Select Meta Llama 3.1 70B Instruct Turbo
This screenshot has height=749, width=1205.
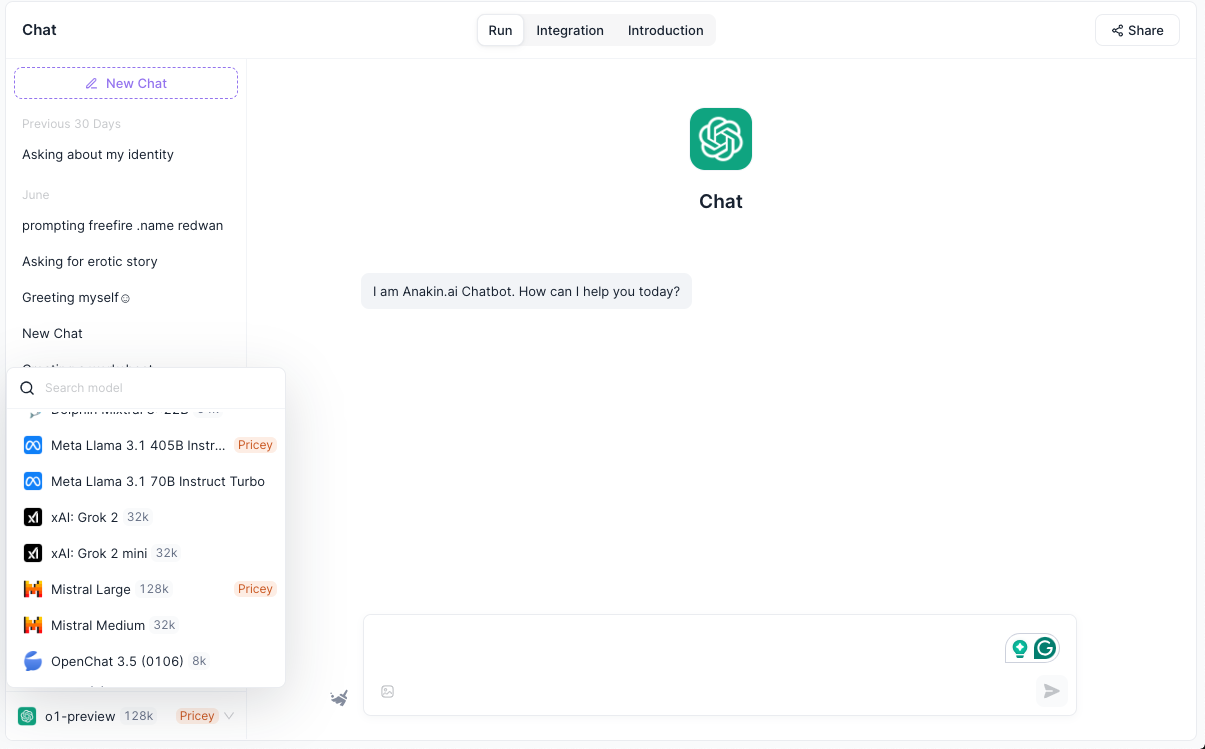click(x=146, y=481)
